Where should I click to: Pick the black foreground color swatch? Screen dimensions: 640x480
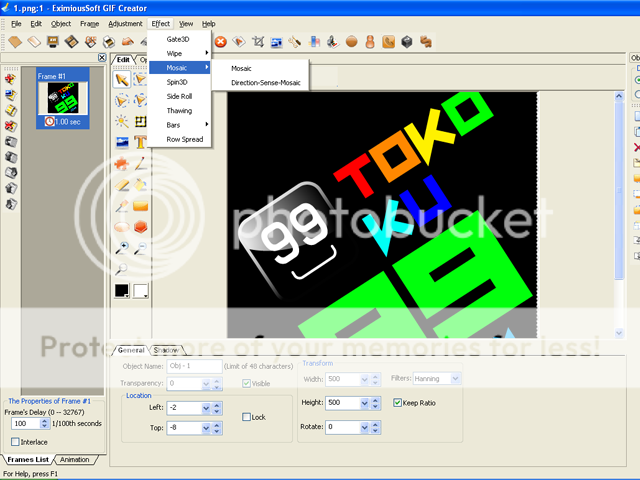[122, 291]
